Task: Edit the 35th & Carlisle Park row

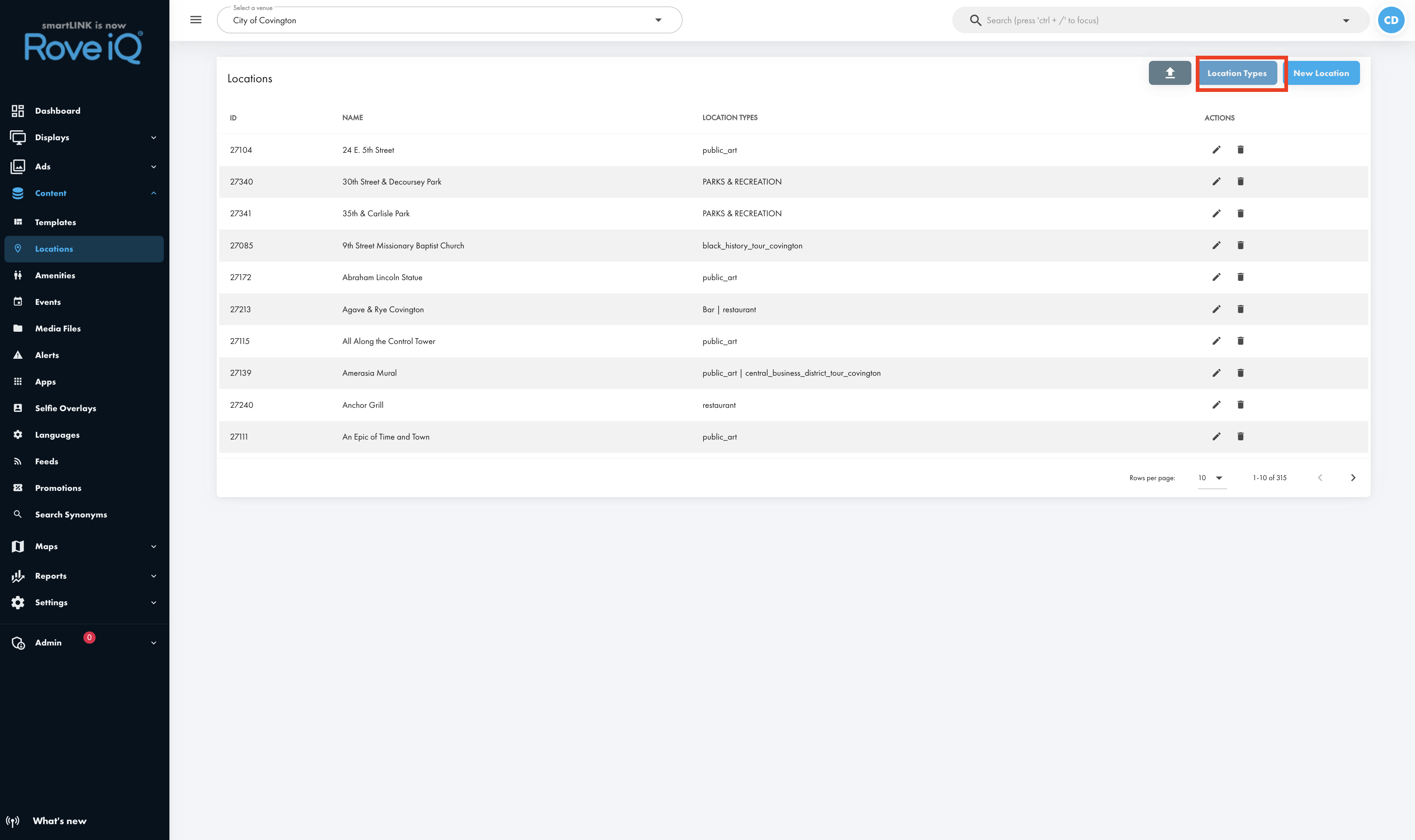Action: point(1216,213)
